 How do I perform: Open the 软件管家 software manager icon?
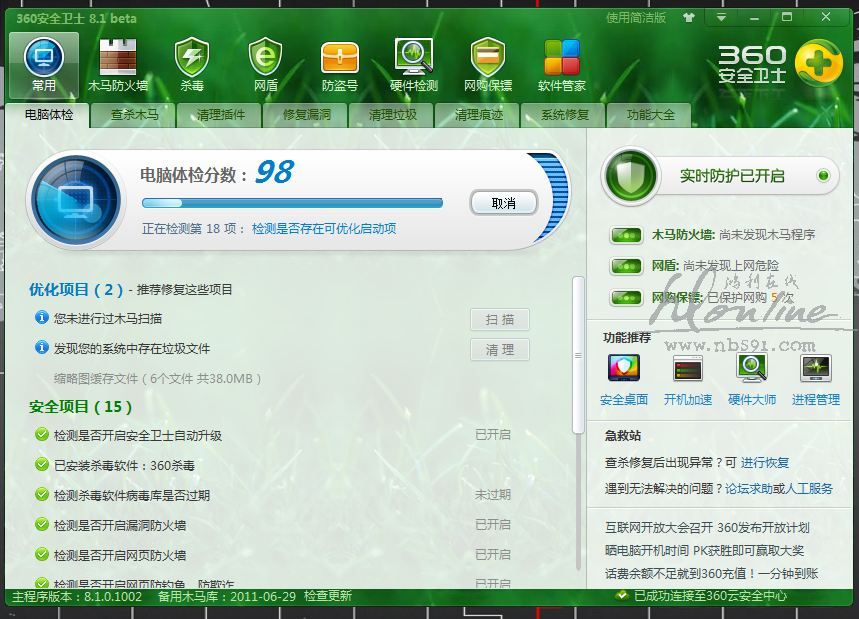coord(561,64)
